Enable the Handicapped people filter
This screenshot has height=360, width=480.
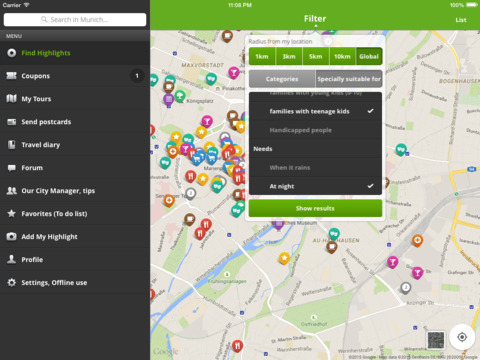[315, 130]
